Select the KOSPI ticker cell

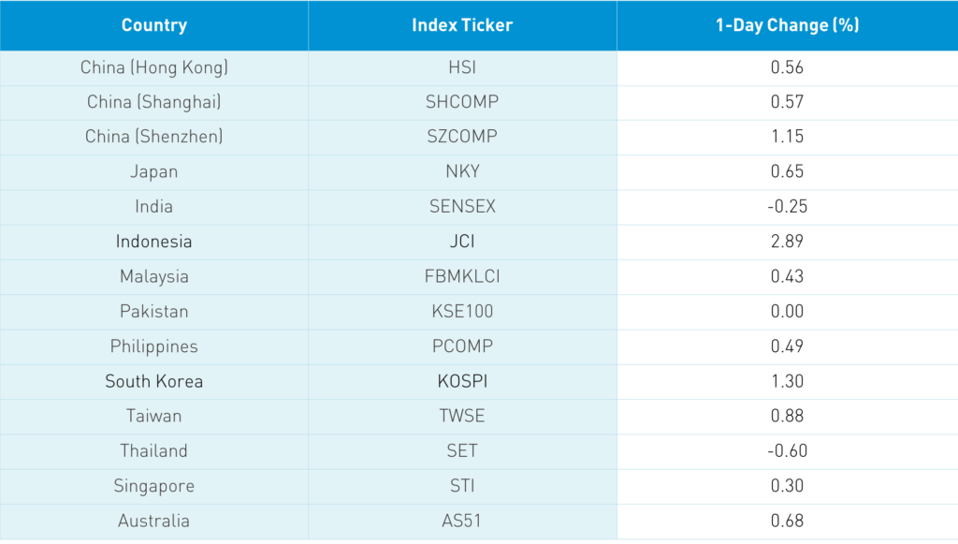point(462,381)
